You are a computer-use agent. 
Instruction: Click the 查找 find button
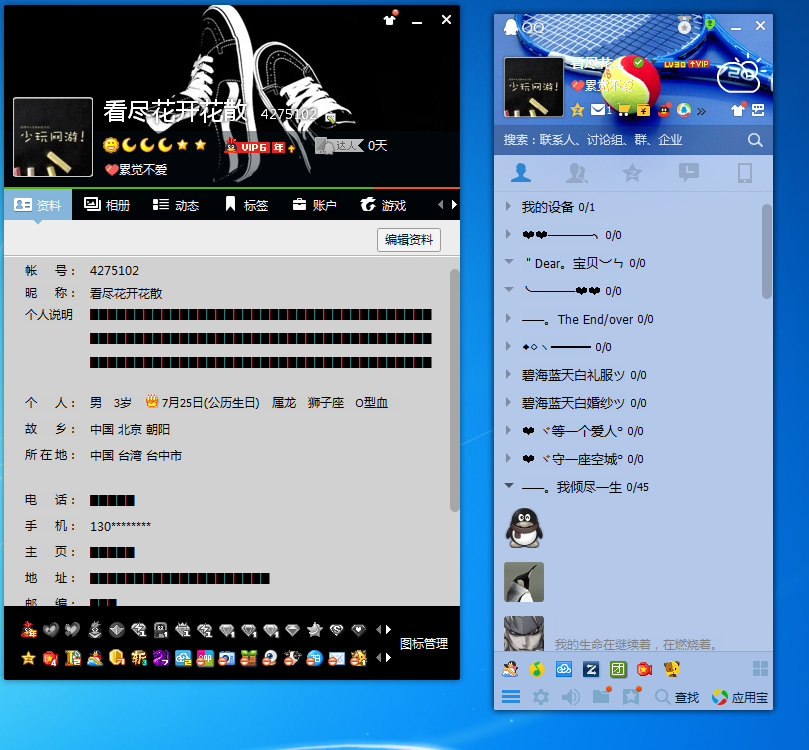(677, 697)
